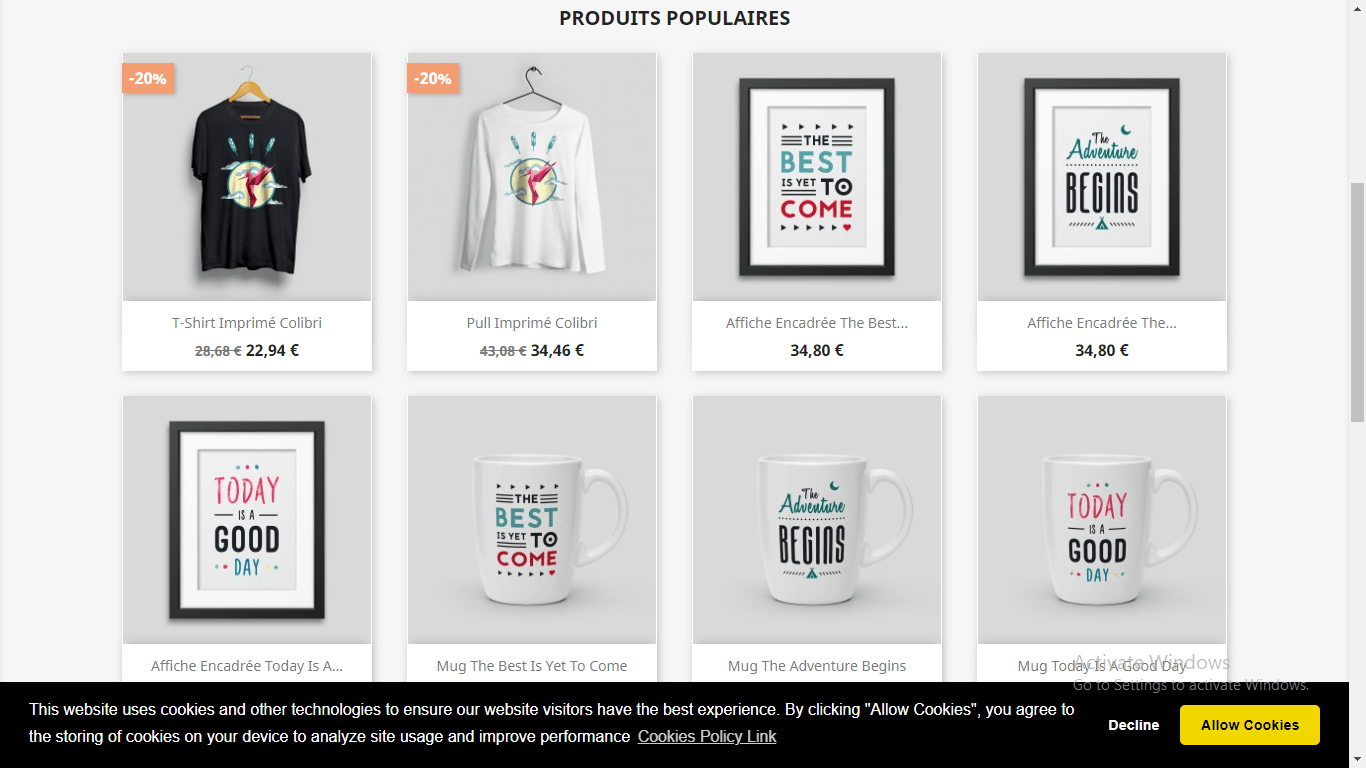Click the Allow Cookies button
Image resolution: width=1366 pixels, height=768 pixels.
point(1250,725)
